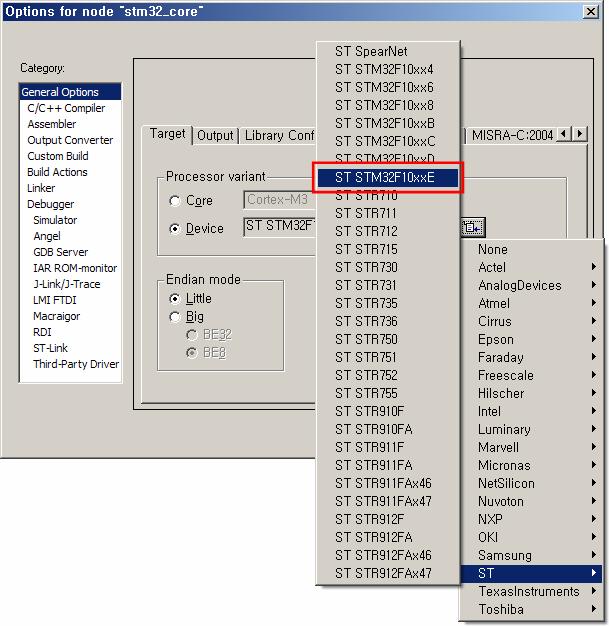Select Output Converter category

(70, 140)
